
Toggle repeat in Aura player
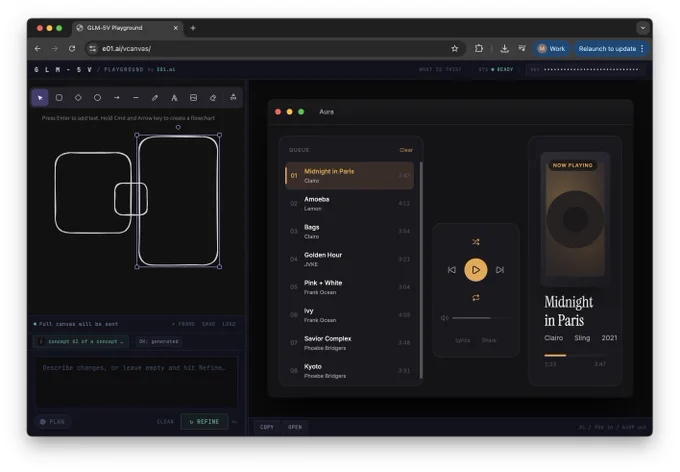coord(476,298)
